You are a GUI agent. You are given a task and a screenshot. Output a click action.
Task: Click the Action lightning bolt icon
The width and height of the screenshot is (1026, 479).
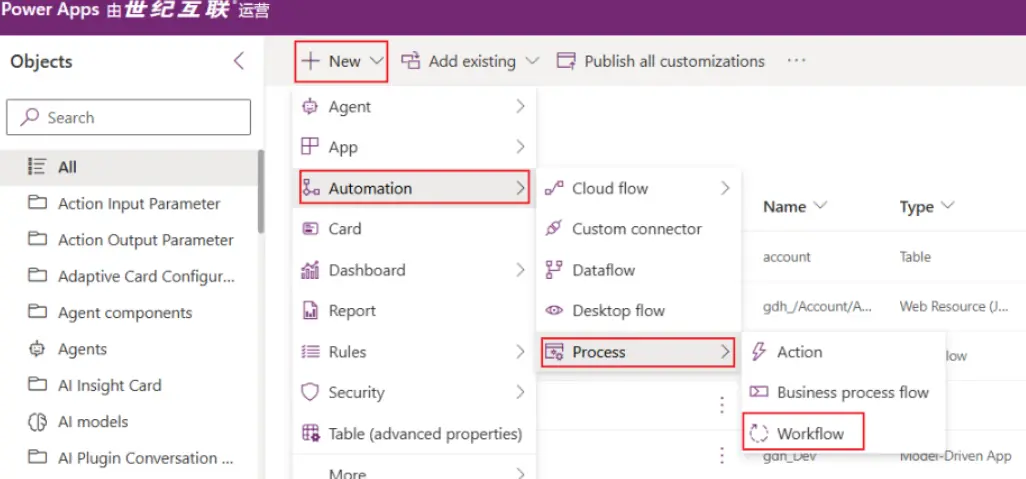pyautogui.click(x=759, y=352)
